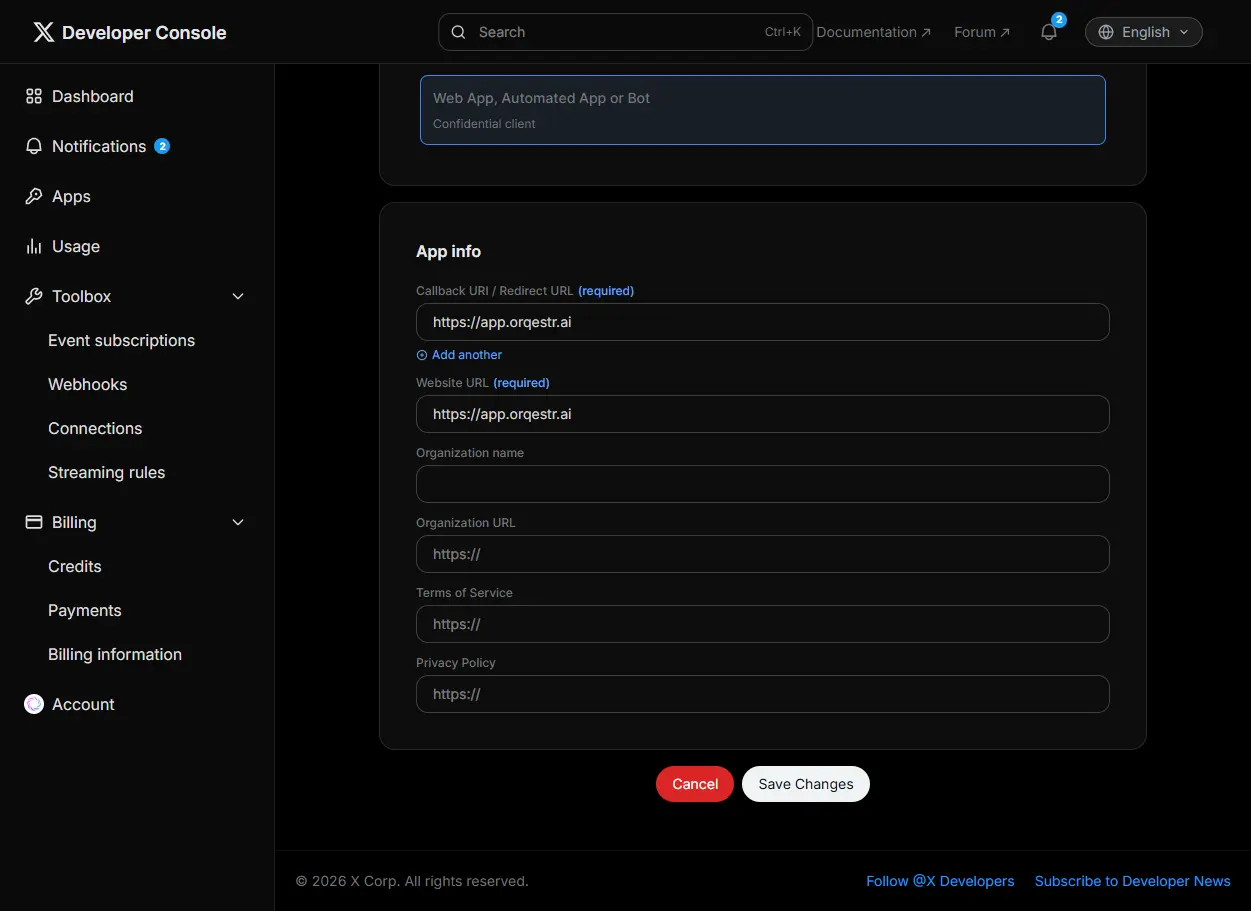Go to Apps in the sidebar
Image resolution: width=1251 pixels, height=911 pixels.
(x=71, y=196)
